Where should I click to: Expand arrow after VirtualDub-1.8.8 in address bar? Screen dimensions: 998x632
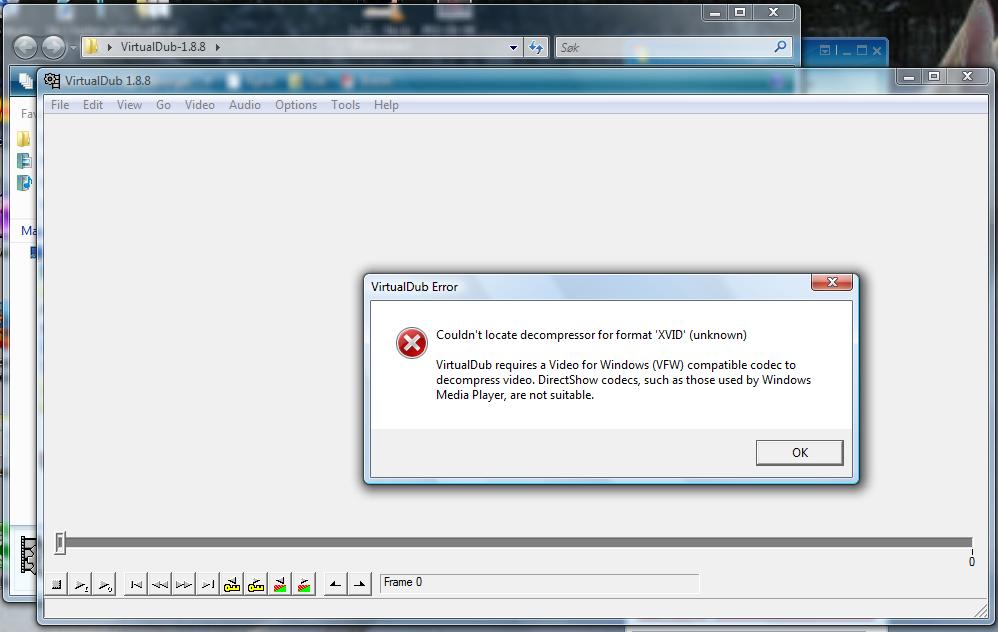pos(218,47)
